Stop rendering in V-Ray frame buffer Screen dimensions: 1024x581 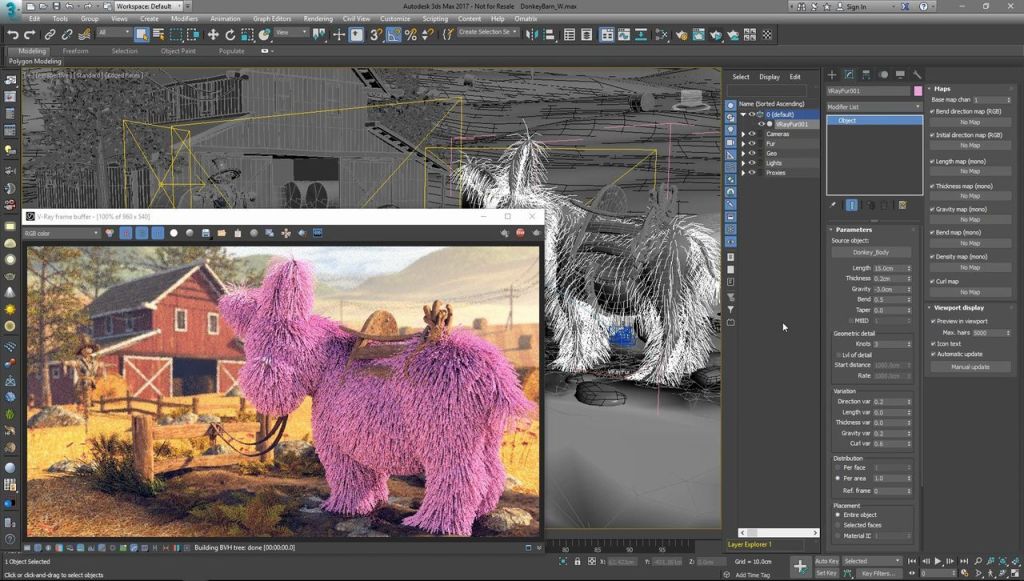(x=520, y=233)
